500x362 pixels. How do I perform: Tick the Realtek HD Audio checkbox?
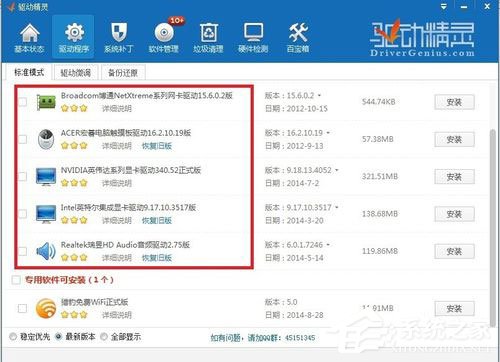click(22, 251)
